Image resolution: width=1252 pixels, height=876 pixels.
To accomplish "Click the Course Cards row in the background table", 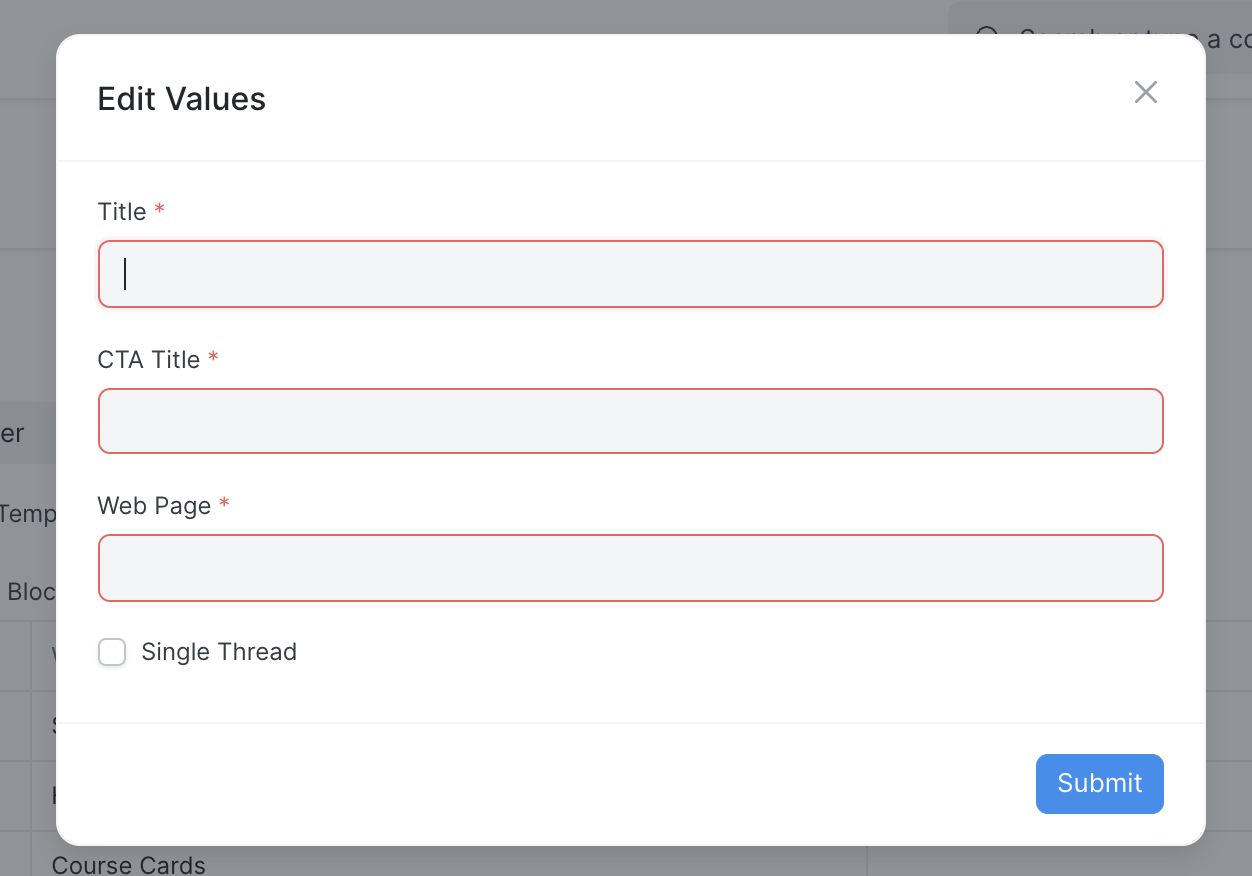I will click(128, 863).
